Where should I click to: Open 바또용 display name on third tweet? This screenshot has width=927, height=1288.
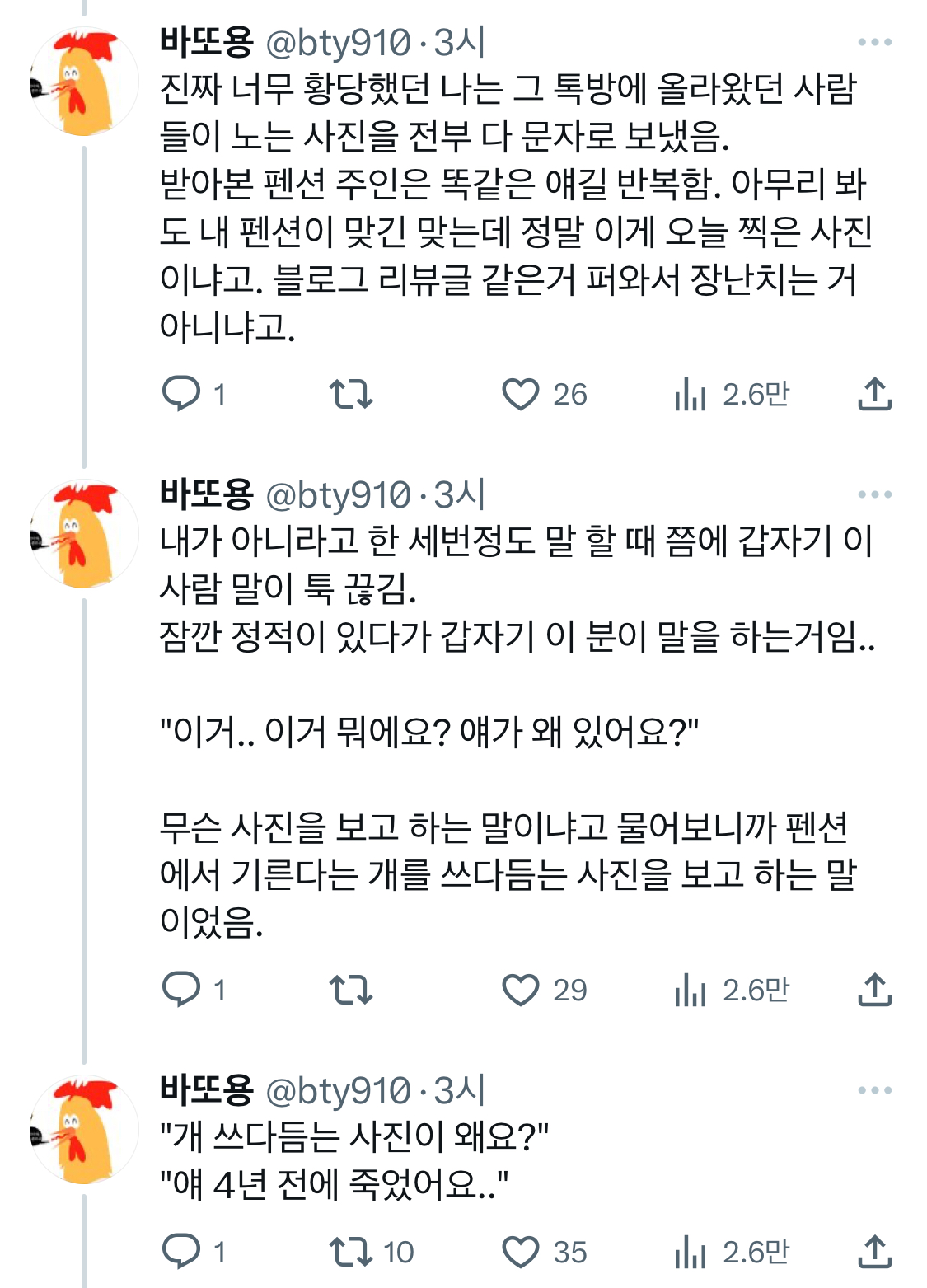click(206, 1089)
